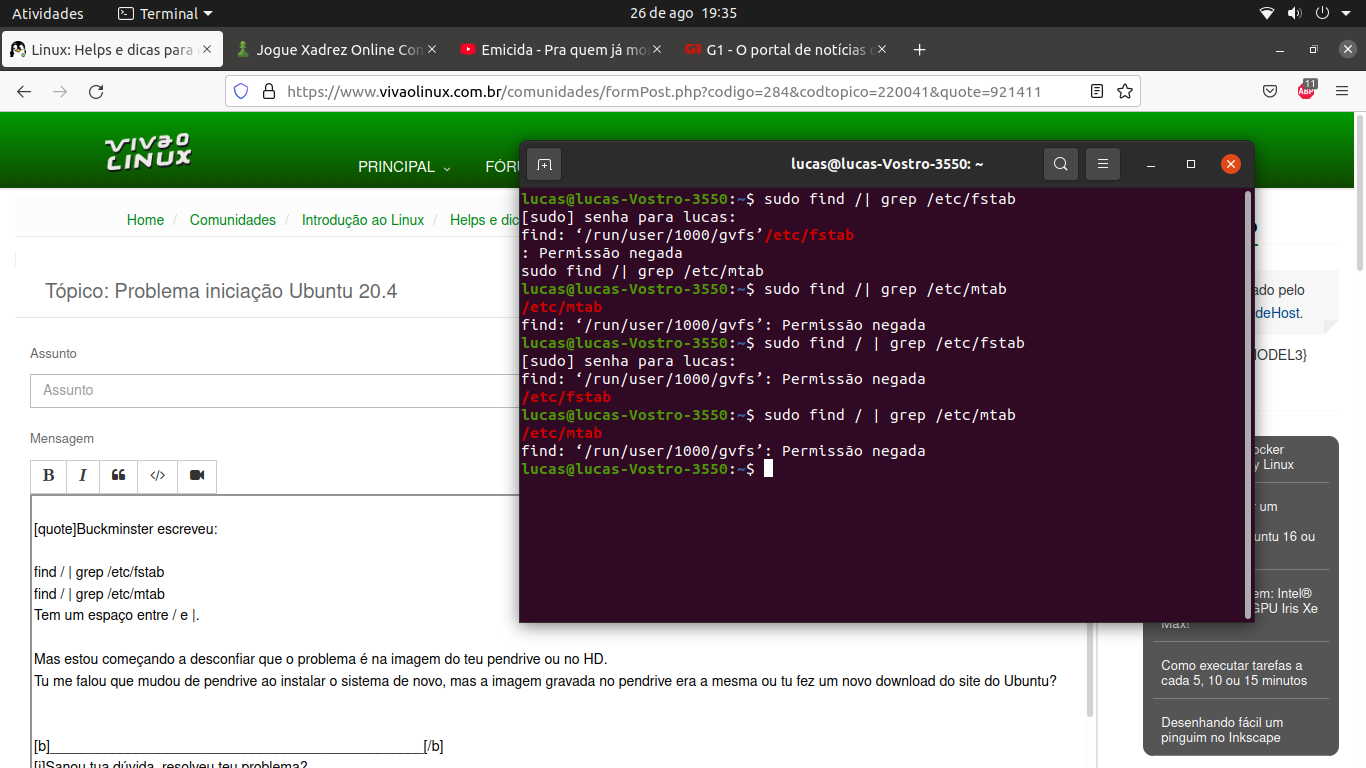Go forward in Firefox
The width and height of the screenshot is (1366, 768).
pos(60,91)
